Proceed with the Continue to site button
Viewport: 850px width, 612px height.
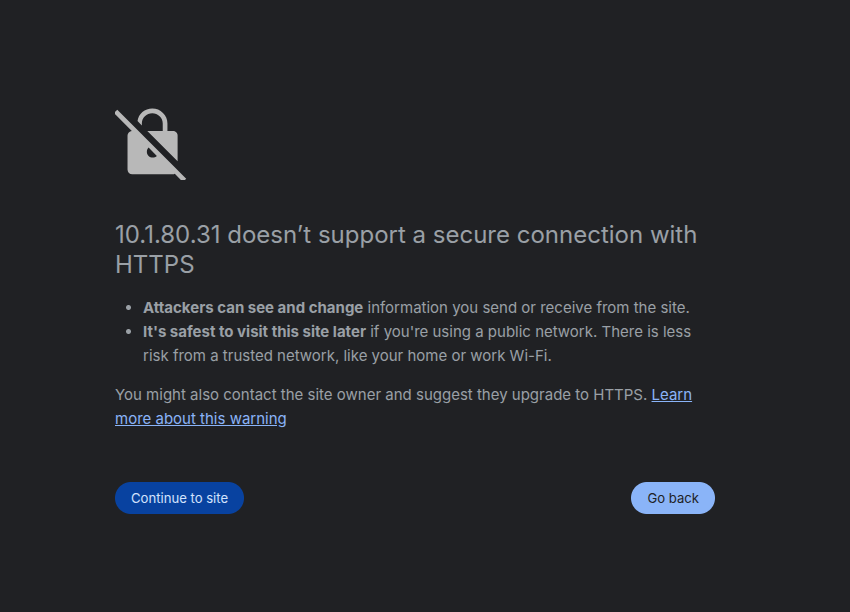click(179, 498)
